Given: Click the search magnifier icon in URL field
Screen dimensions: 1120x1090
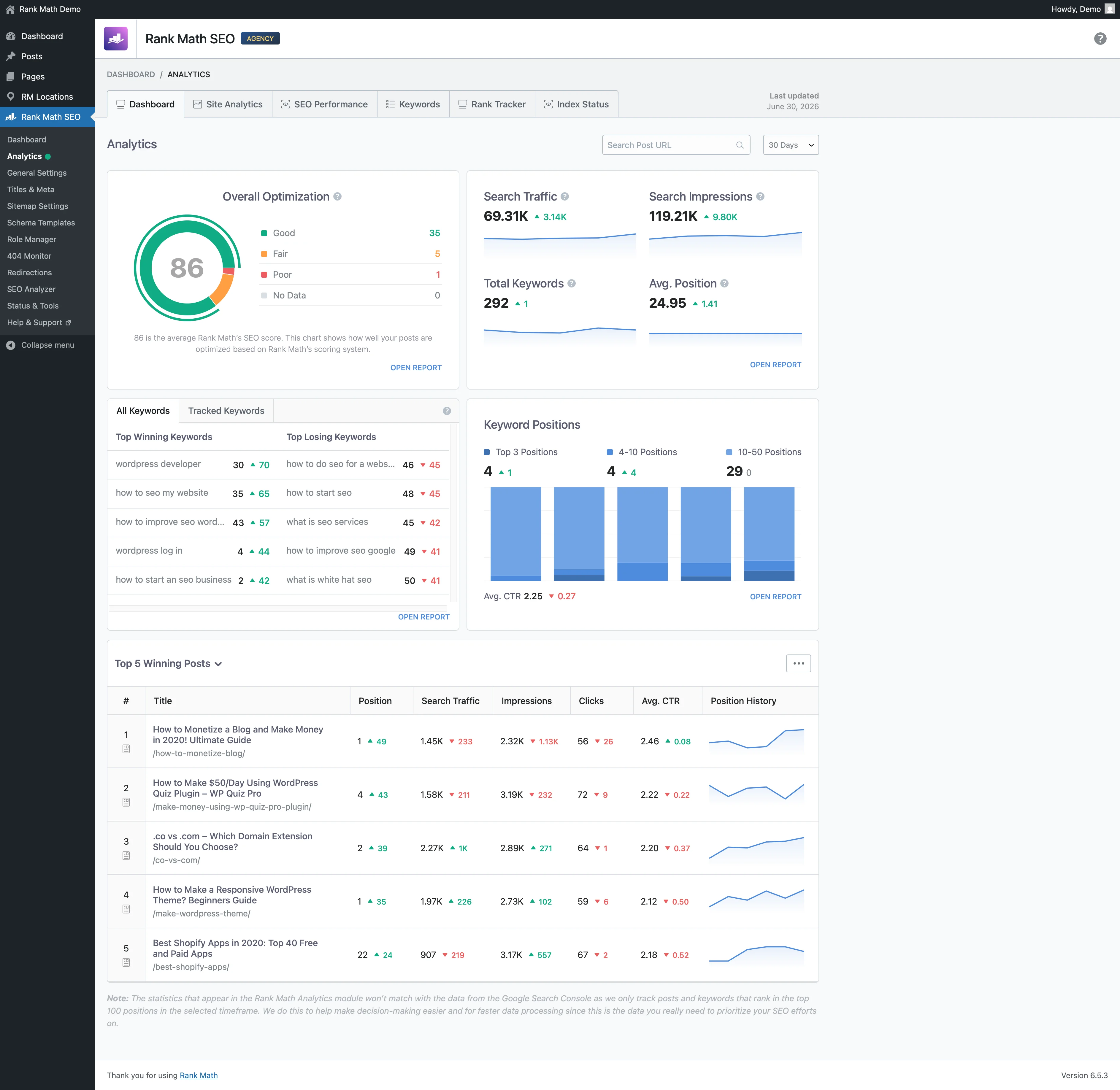Looking at the screenshot, I should (x=740, y=145).
